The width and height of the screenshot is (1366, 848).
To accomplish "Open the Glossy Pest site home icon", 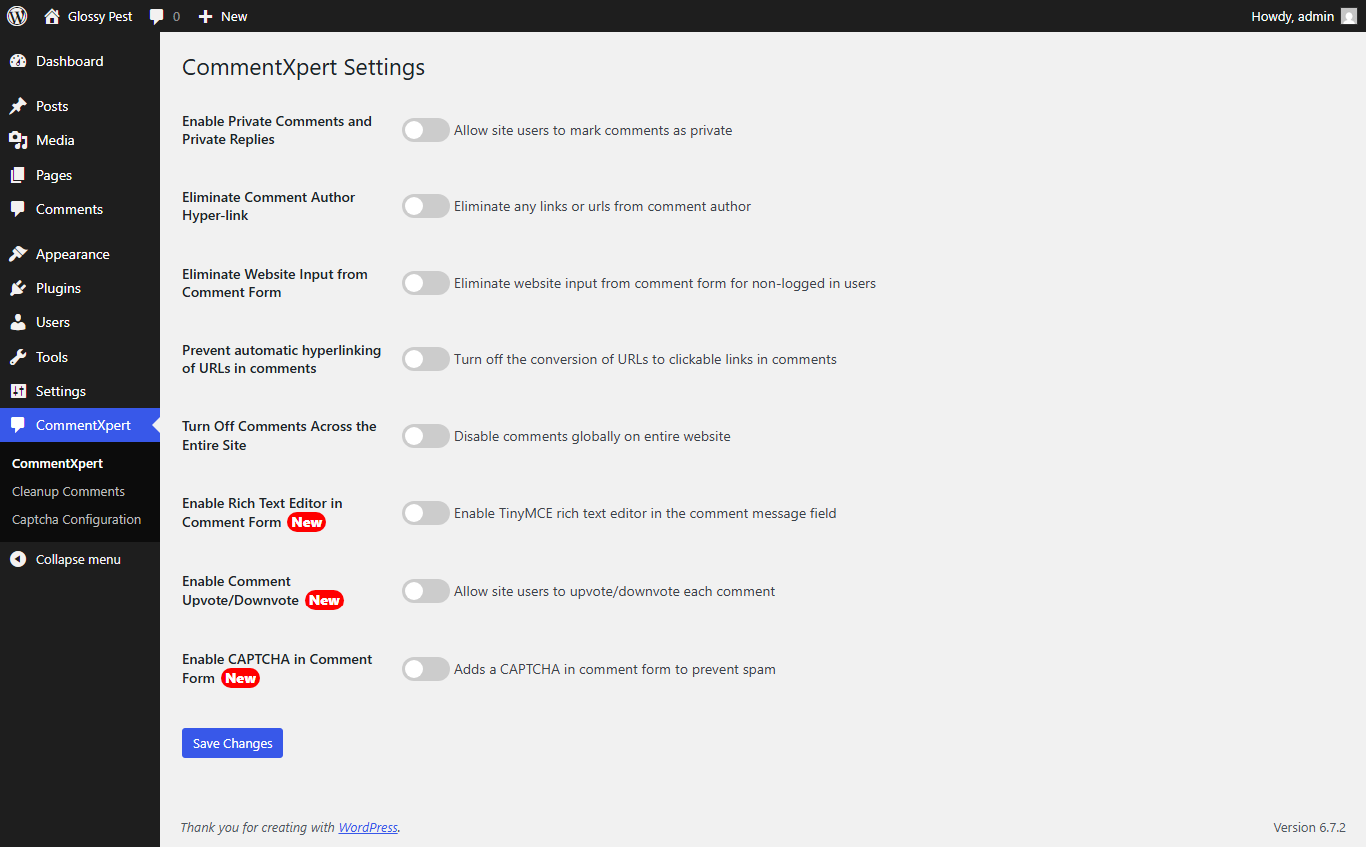I will 52,16.
